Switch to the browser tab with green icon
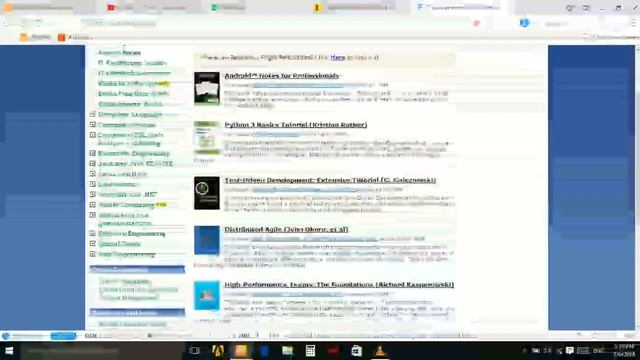The image size is (640, 360). 253,7
